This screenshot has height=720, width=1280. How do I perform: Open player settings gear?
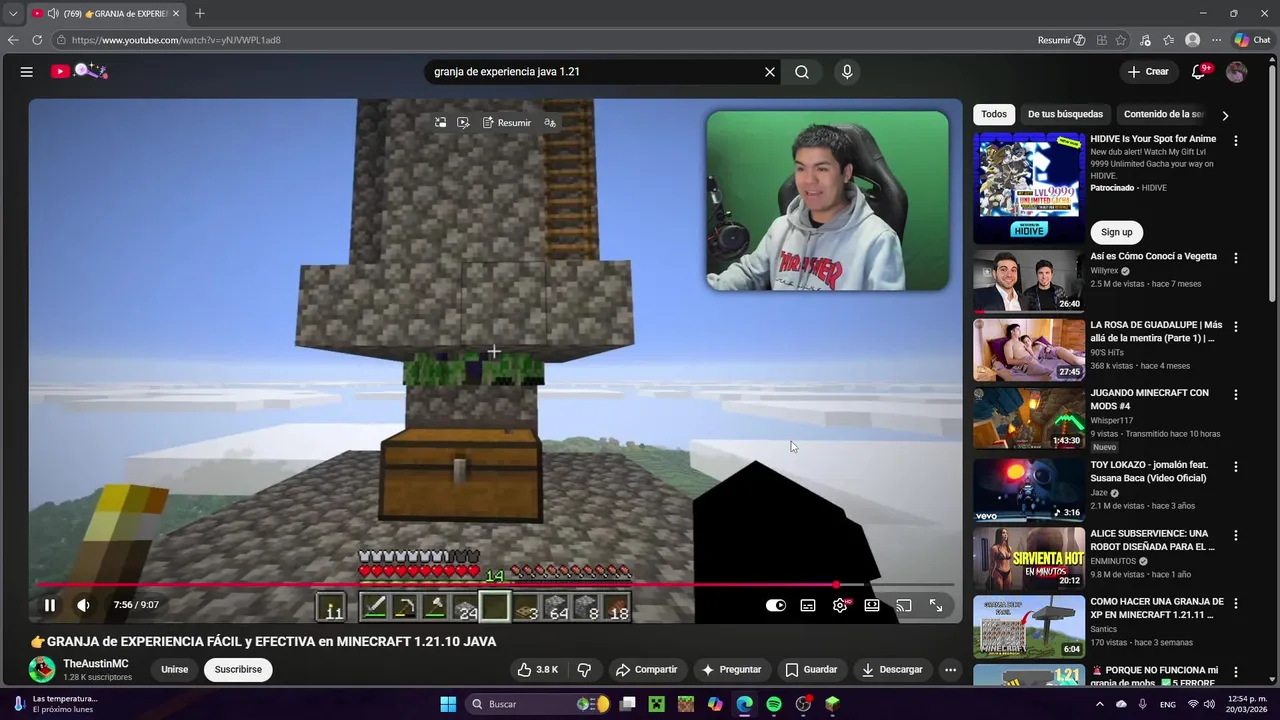click(x=840, y=605)
